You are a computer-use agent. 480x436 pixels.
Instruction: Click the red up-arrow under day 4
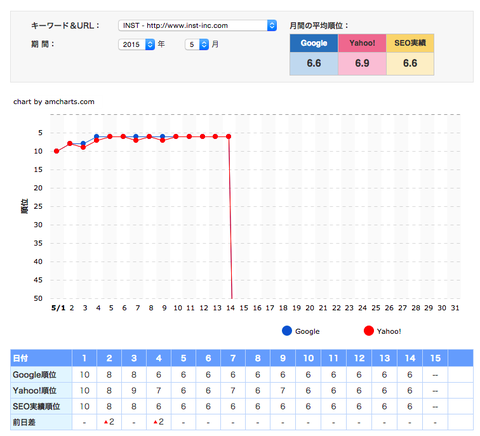pos(155,422)
